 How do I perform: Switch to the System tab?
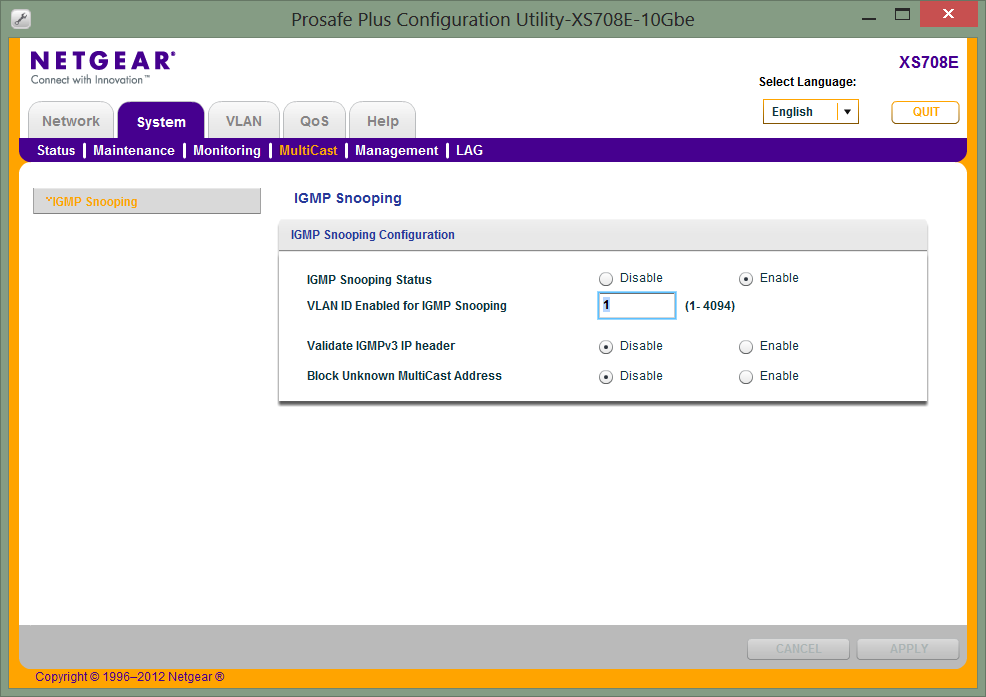[x=161, y=121]
